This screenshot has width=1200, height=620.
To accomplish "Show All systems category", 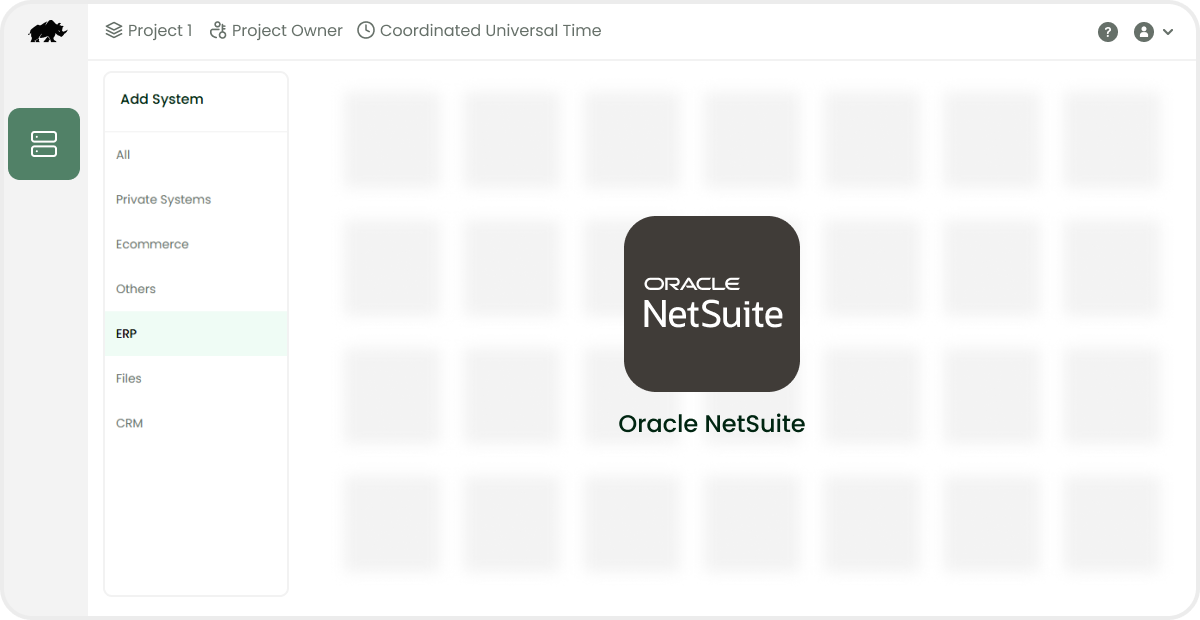I will [123, 155].
